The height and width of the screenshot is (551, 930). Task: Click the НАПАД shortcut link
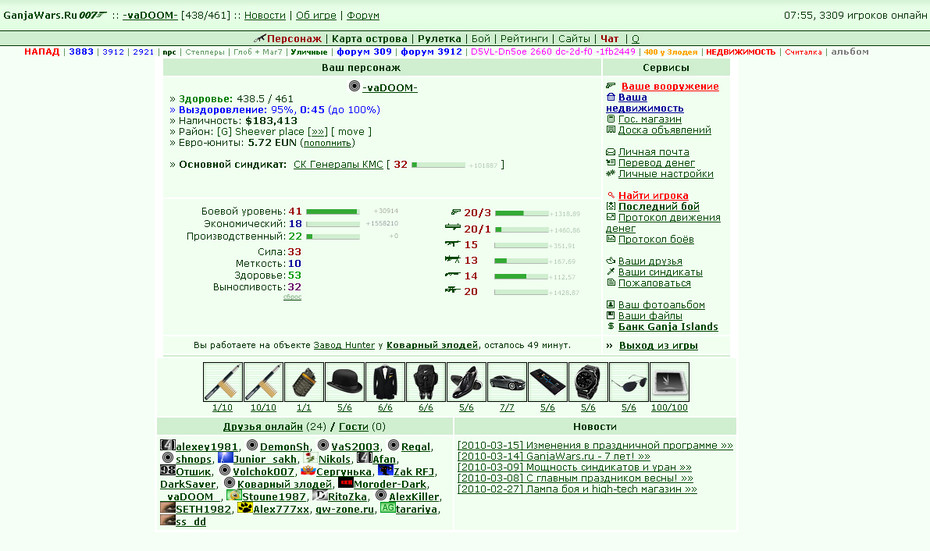click(x=42, y=52)
